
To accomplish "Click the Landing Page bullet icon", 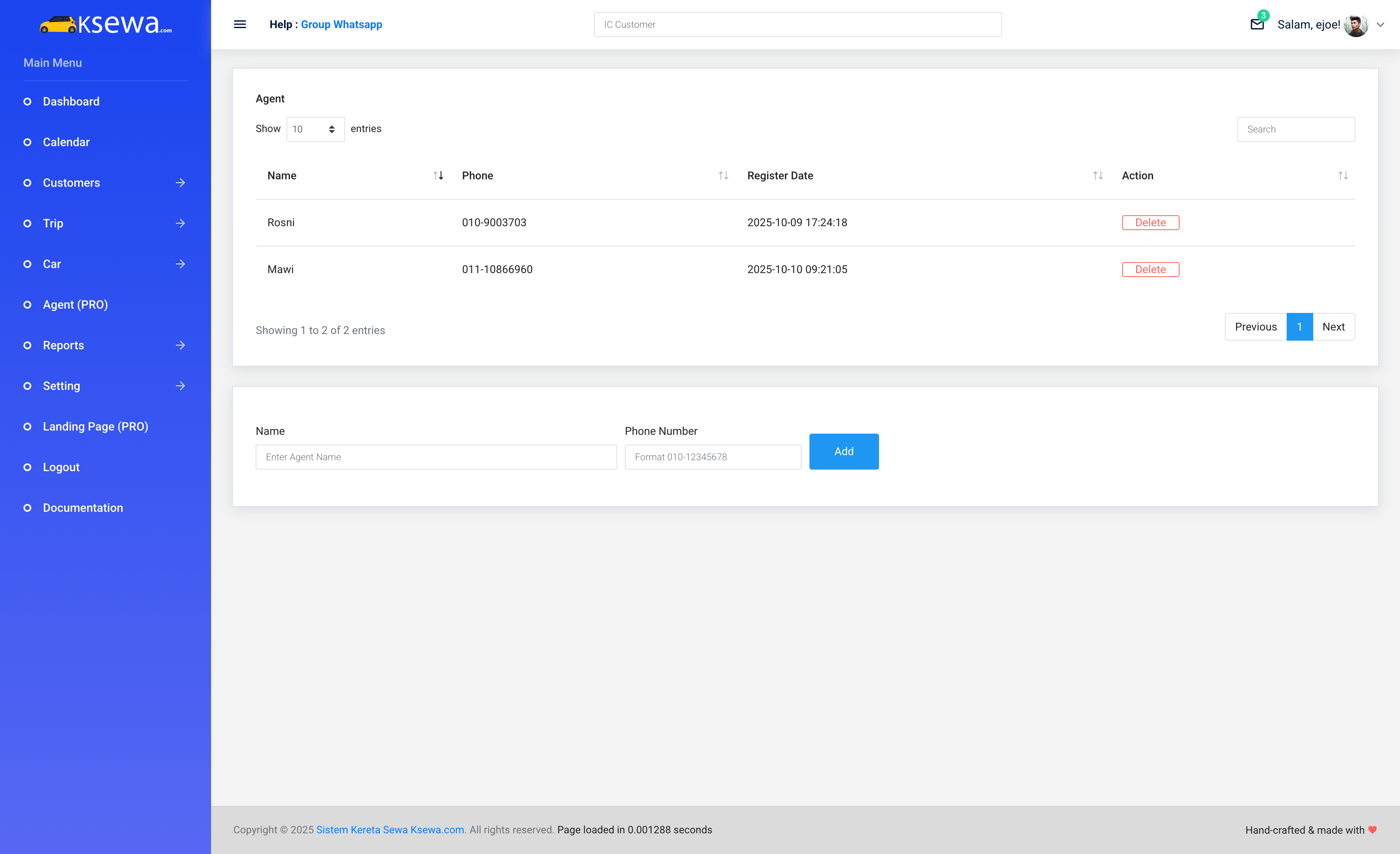I will [27, 427].
